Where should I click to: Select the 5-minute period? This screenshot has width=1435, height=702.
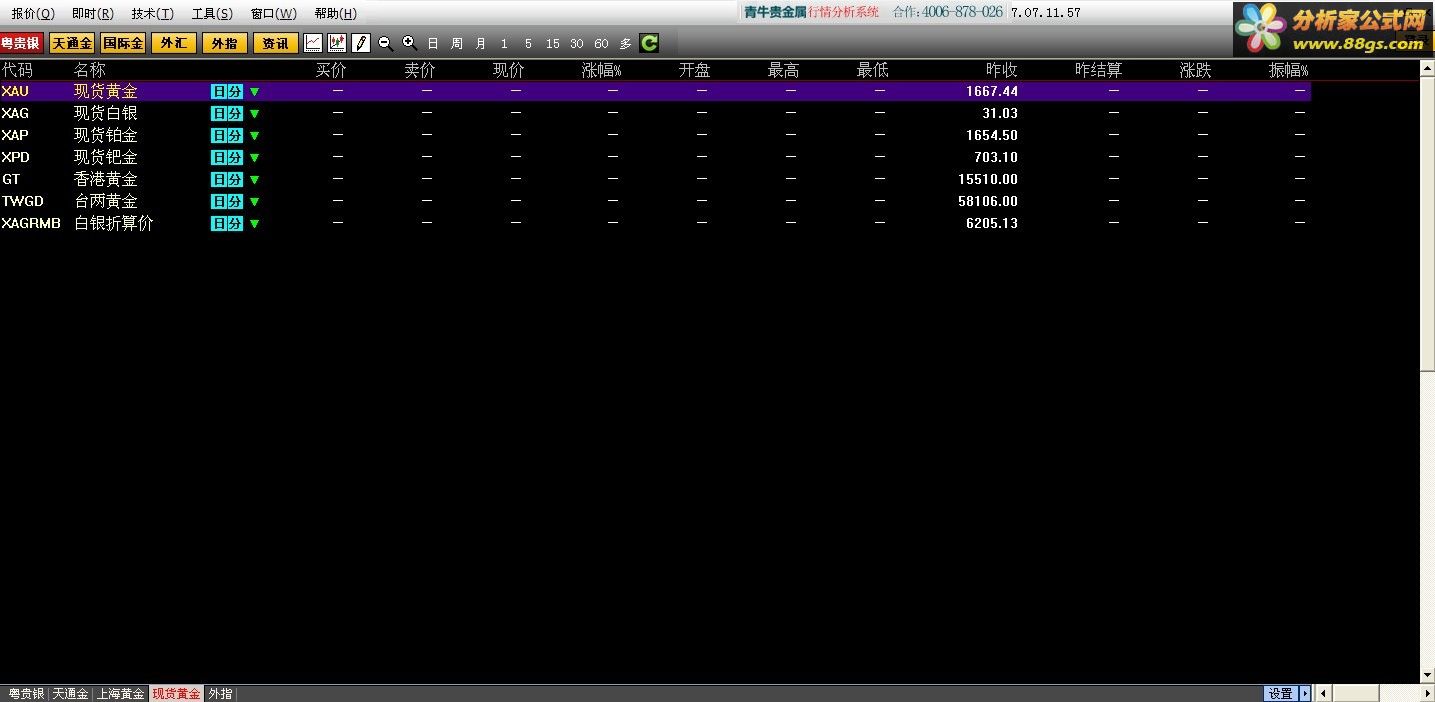(x=528, y=44)
